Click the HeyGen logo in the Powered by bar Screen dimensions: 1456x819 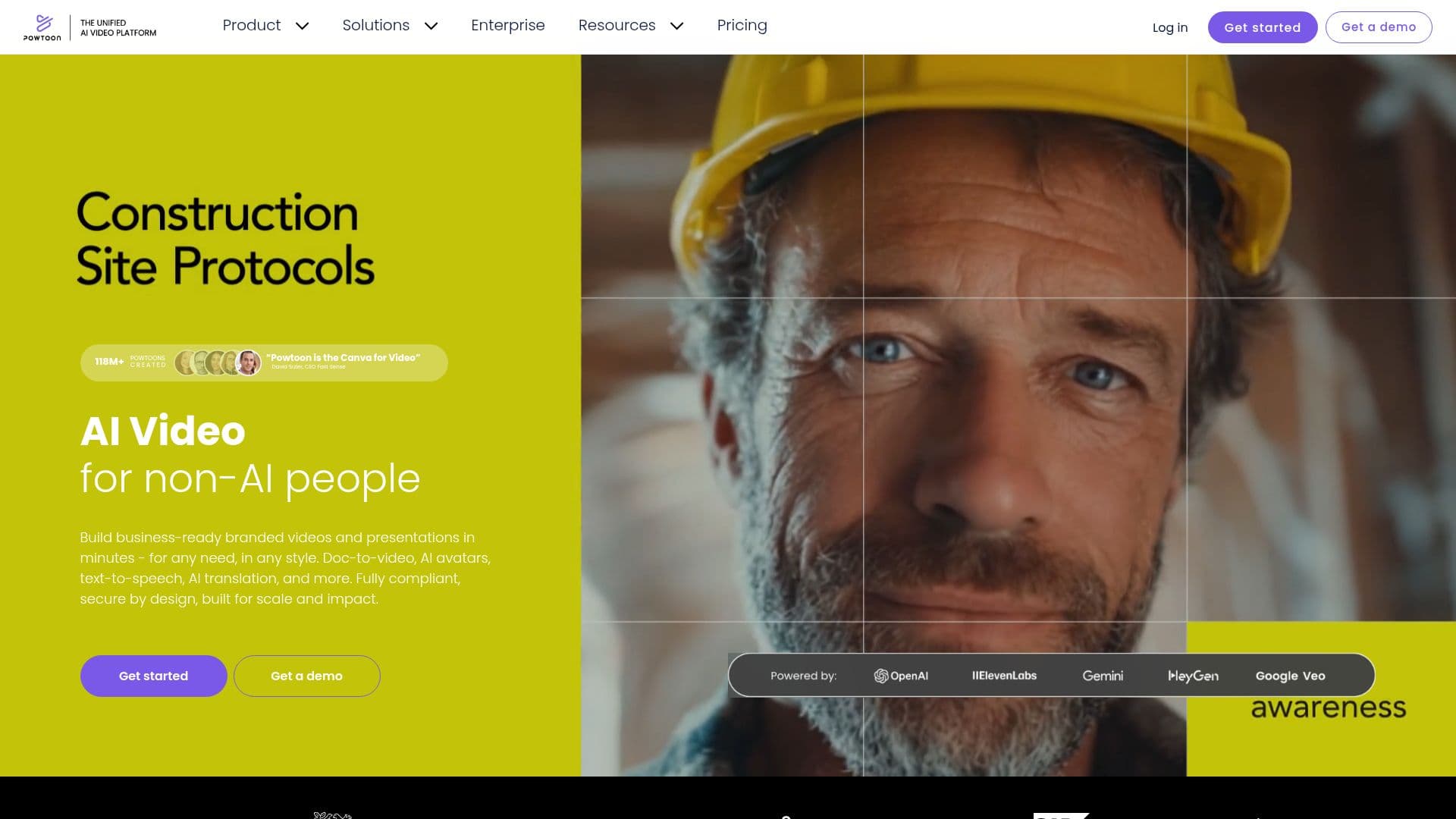click(1193, 676)
